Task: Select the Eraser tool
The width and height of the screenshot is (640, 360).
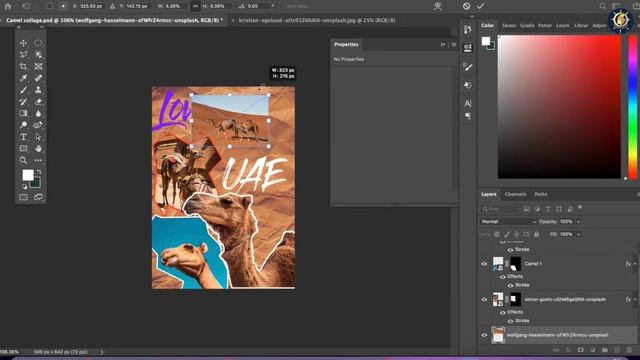Action: coord(38,102)
